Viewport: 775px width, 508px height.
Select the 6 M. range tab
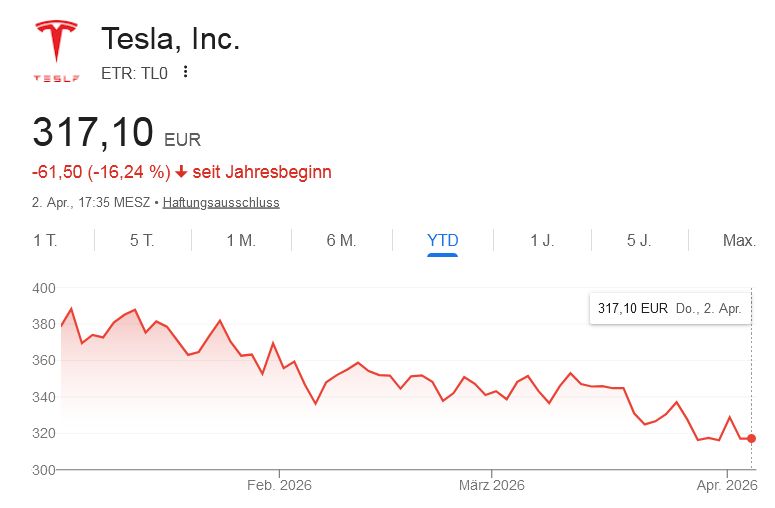click(341, 240)
